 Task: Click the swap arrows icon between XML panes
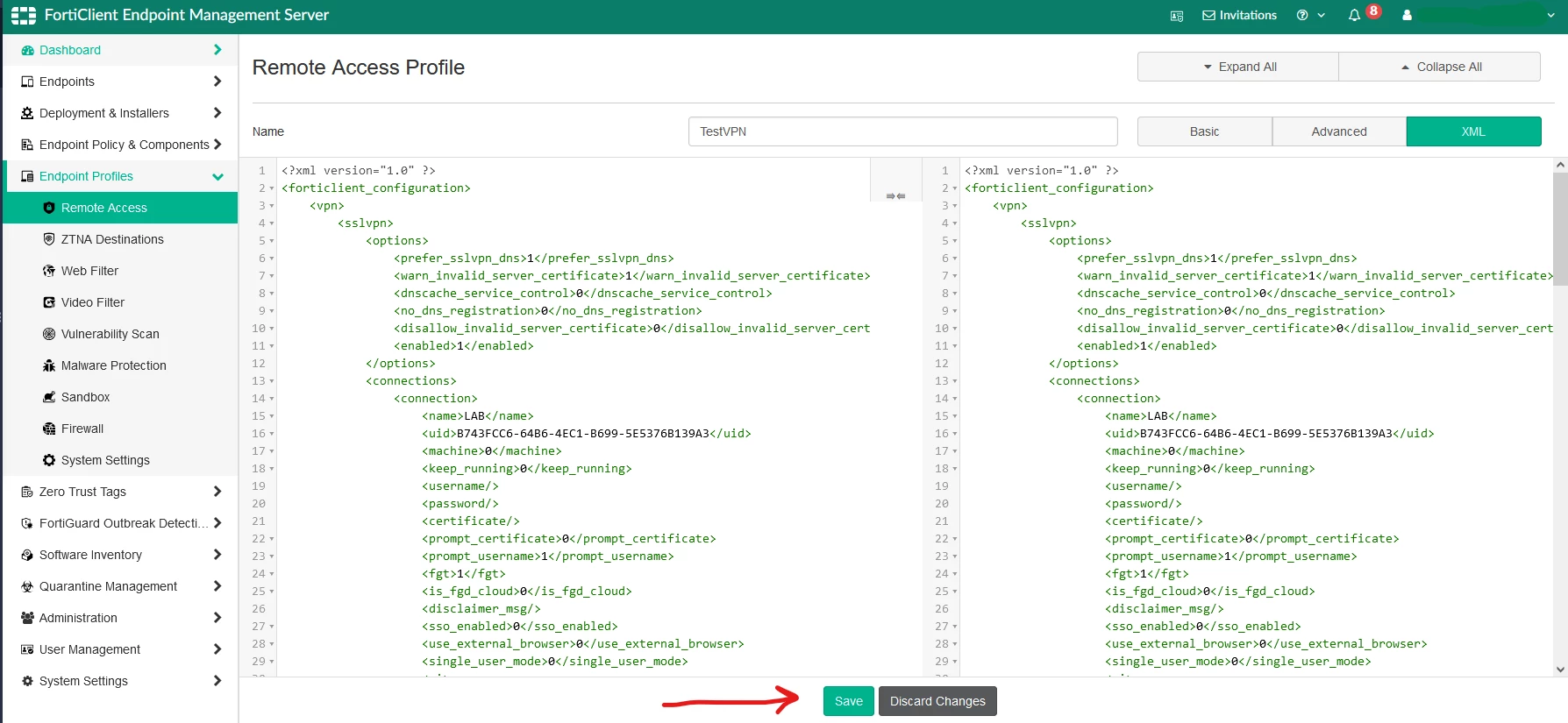tap(895, 196)
